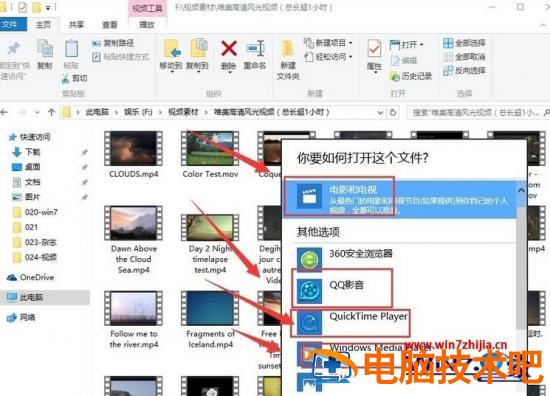Expand the New Item dropdown in ribbon
This screenshot has height=396, width=550.
(350, 43)
